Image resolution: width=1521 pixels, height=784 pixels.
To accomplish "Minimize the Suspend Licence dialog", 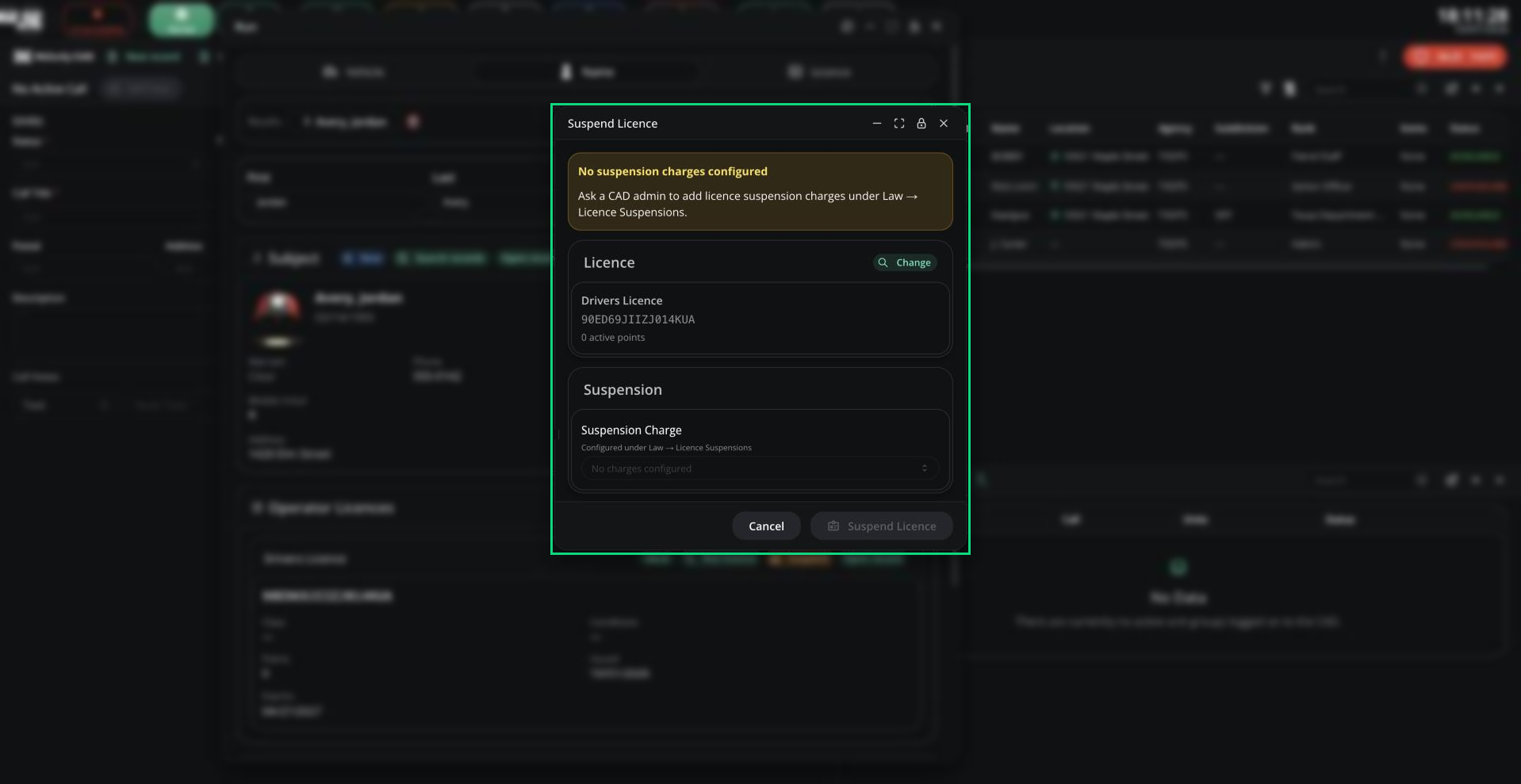I will pyautogui.click(x=876, y=124).
